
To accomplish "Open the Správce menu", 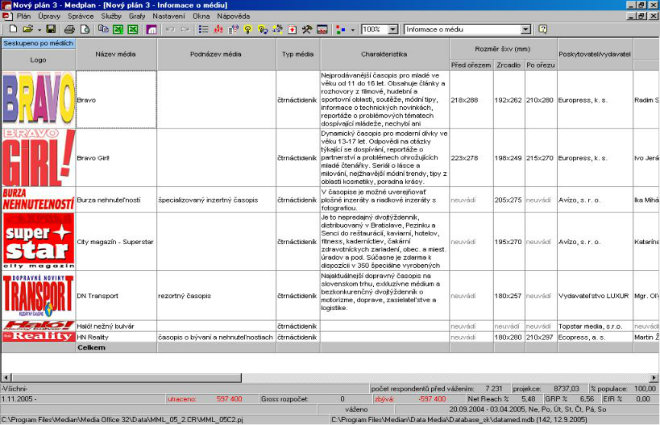I will point(81,16).
